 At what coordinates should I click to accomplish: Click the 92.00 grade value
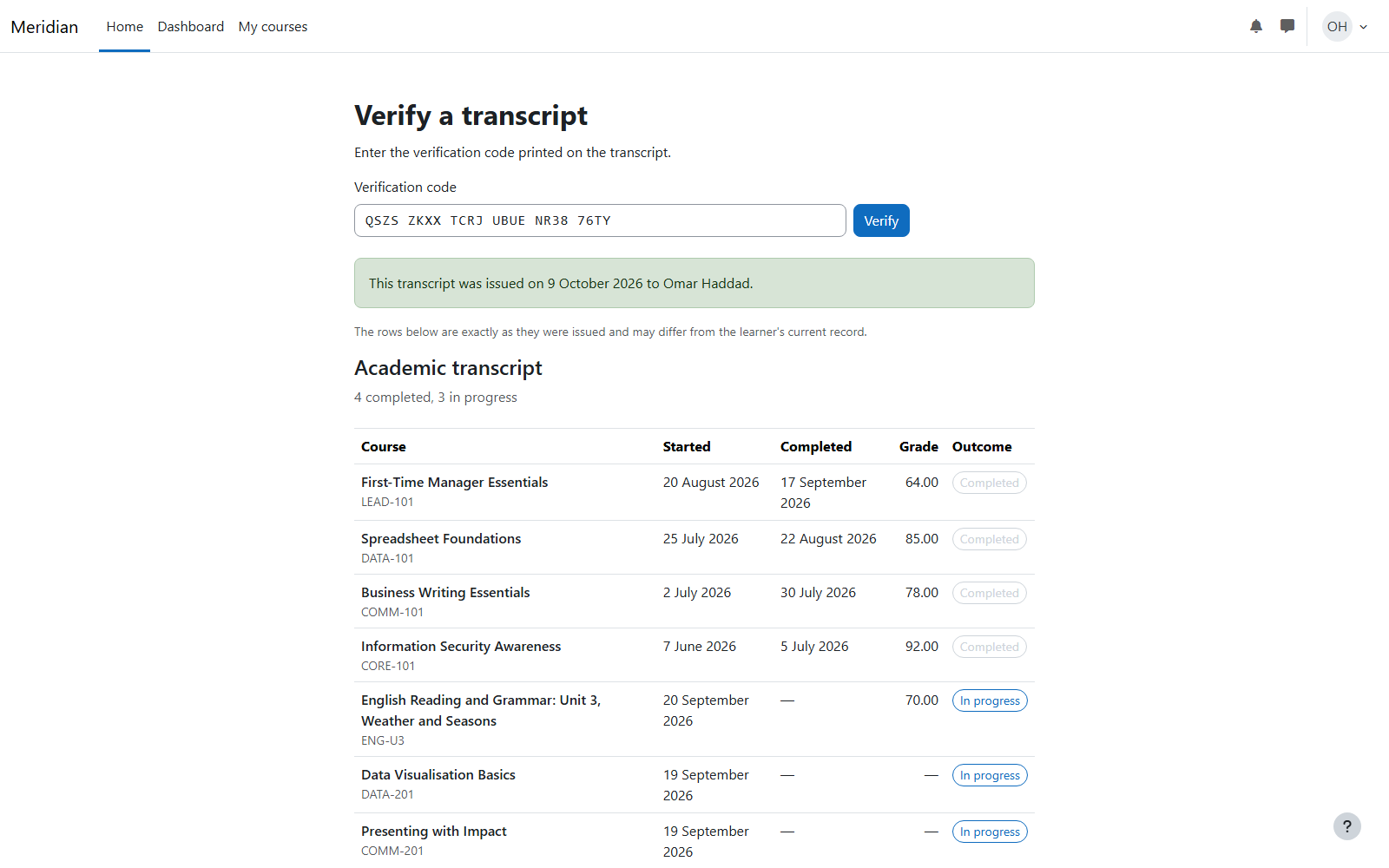[922, 647]
